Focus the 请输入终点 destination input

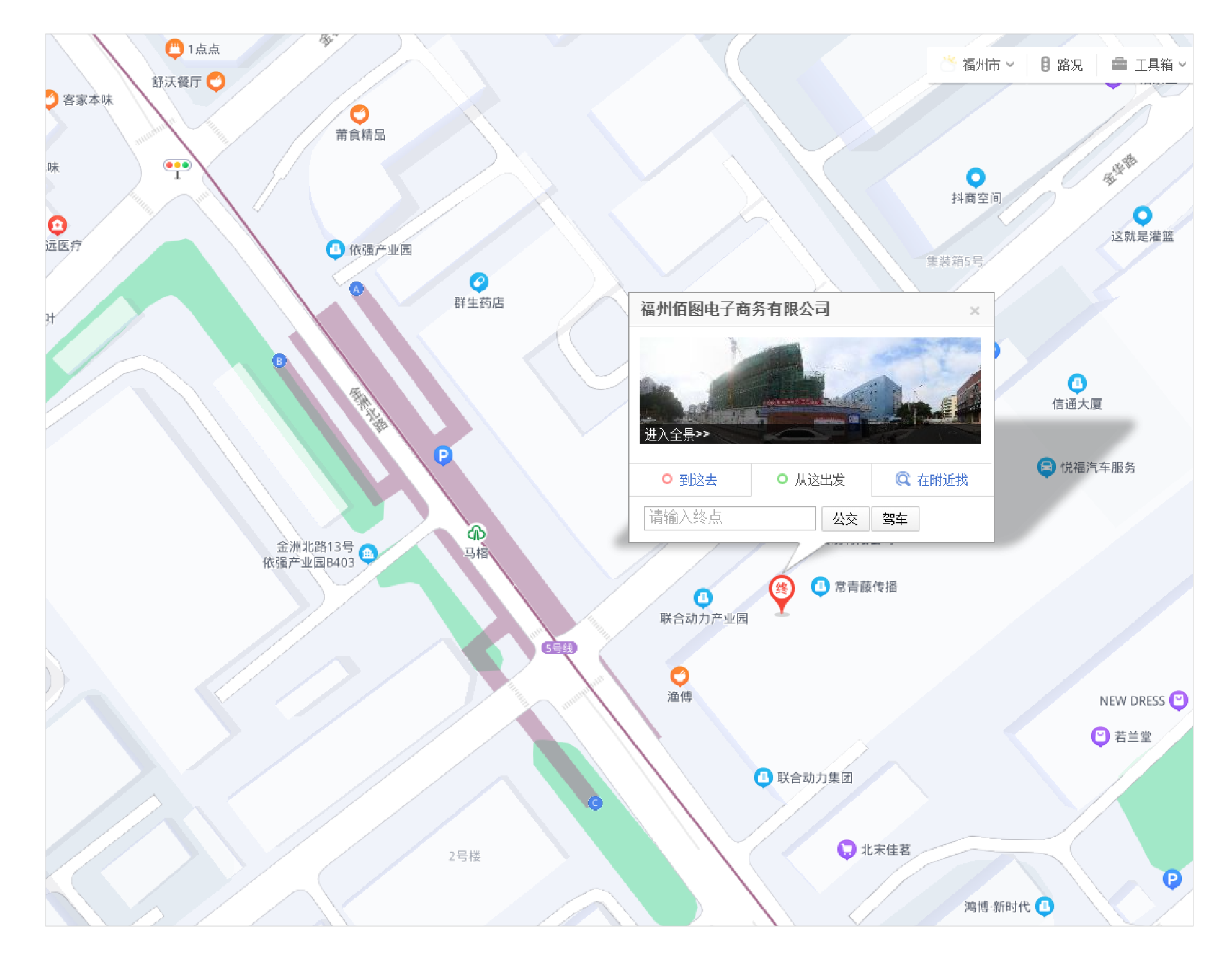coord(730,518)
